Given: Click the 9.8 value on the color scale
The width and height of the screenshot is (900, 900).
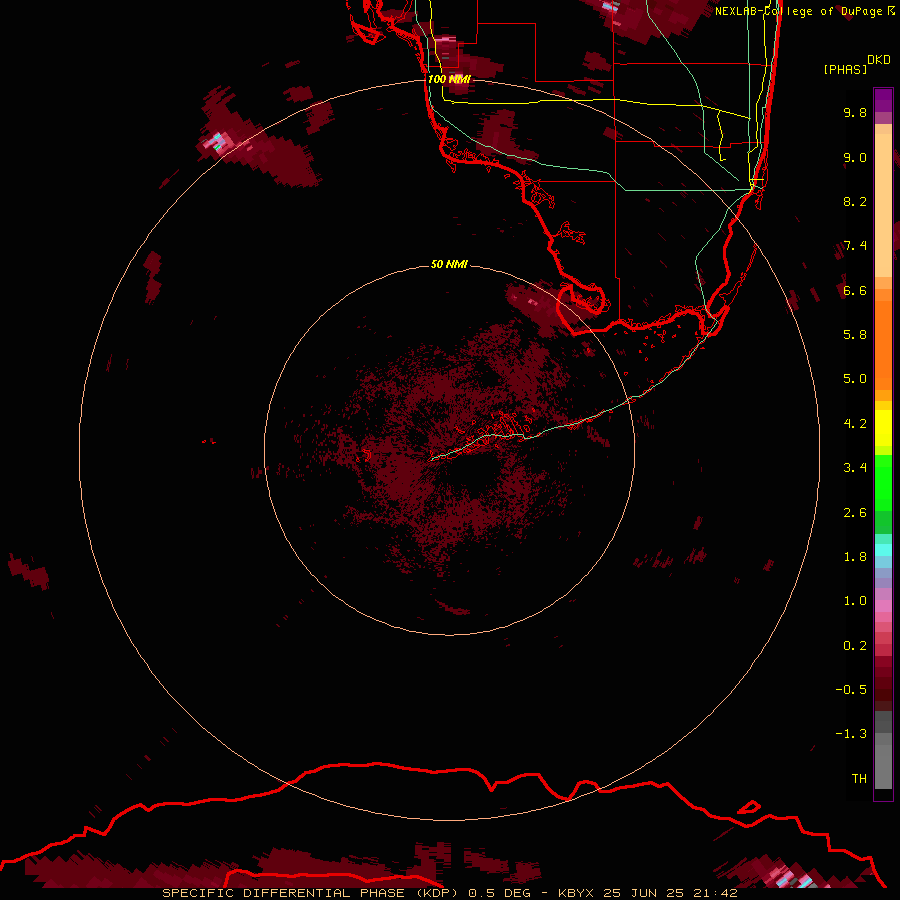Looking at the screenshot, I should tap(855, 112).
